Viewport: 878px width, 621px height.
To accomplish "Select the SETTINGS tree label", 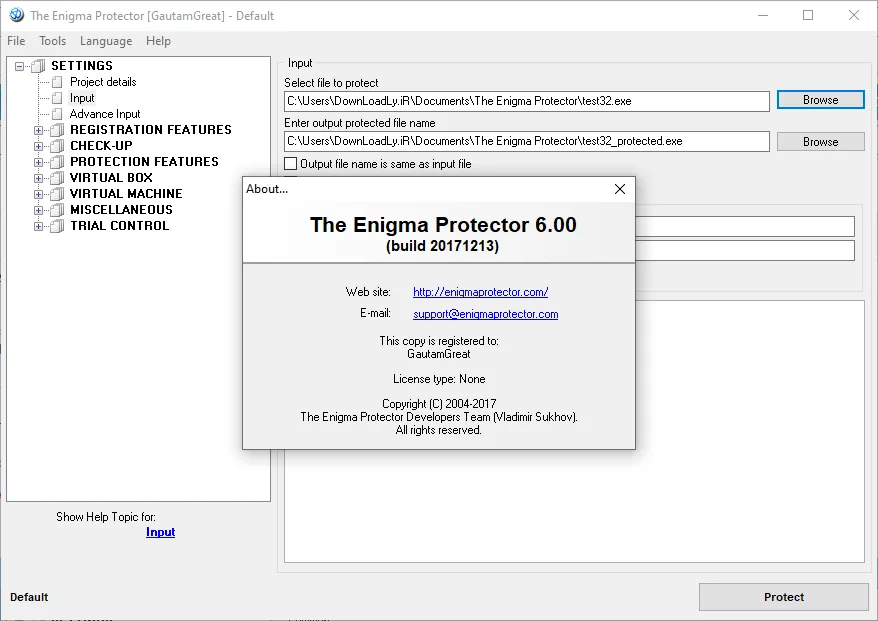I will click(82, 66).
